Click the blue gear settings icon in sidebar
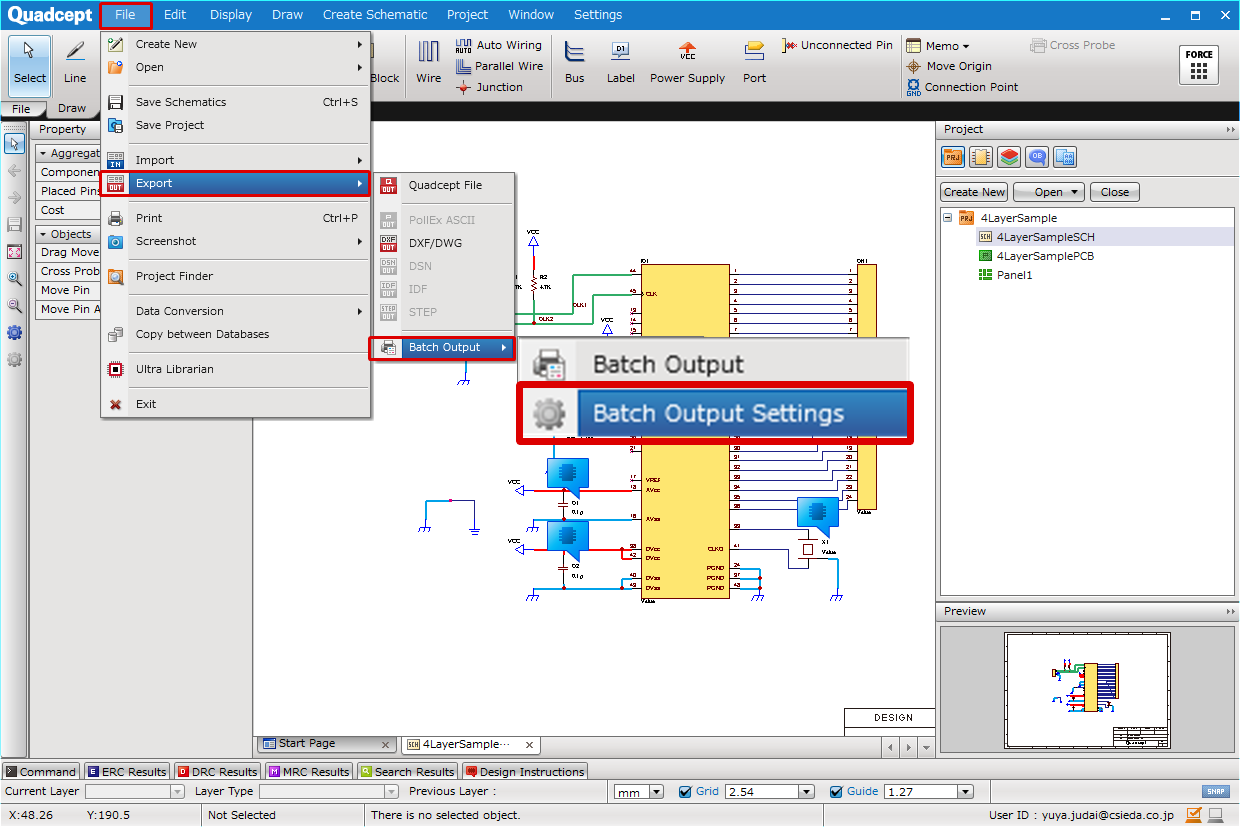This screenshot has height=827, width=1240. point(14,333)
